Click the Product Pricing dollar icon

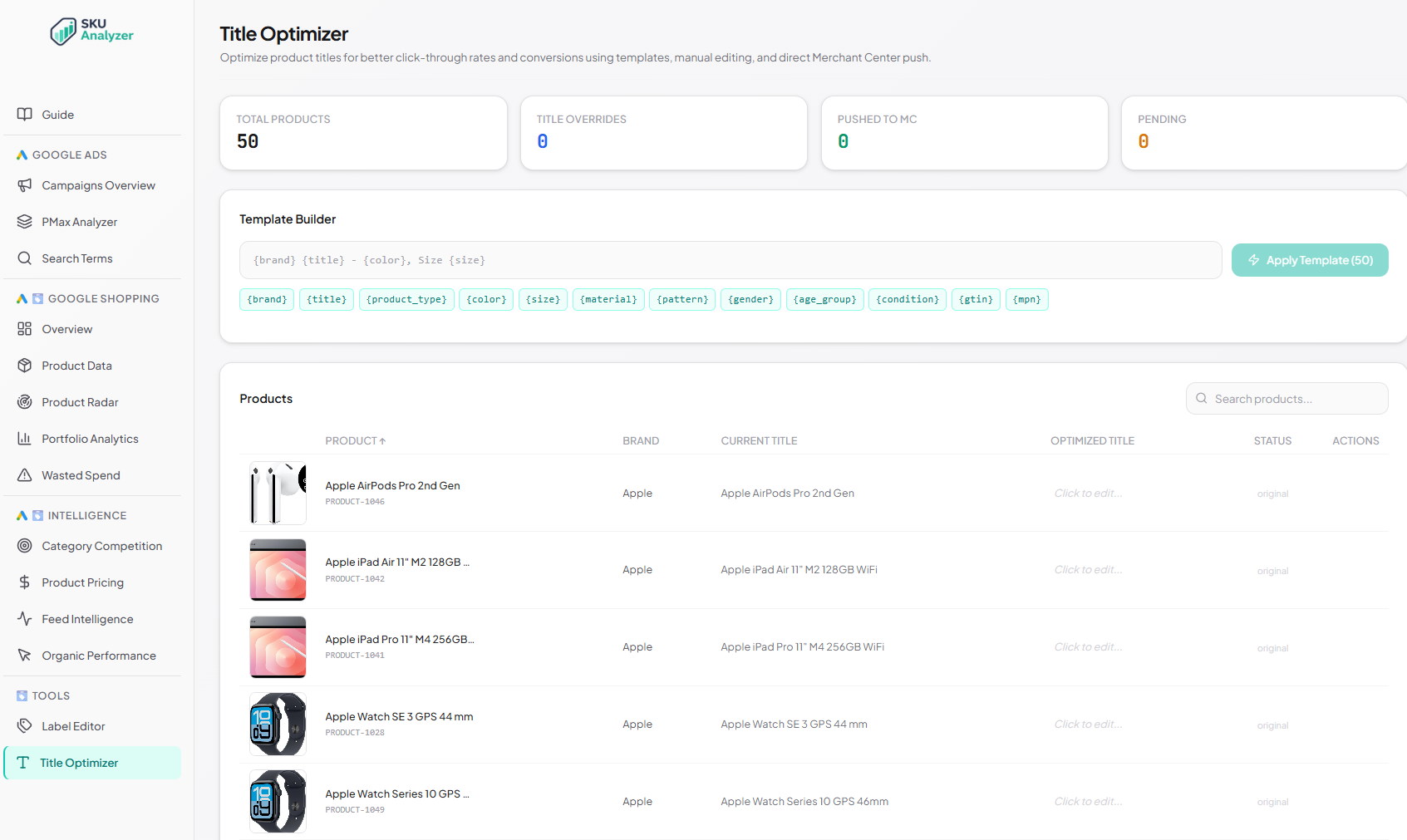25,582
